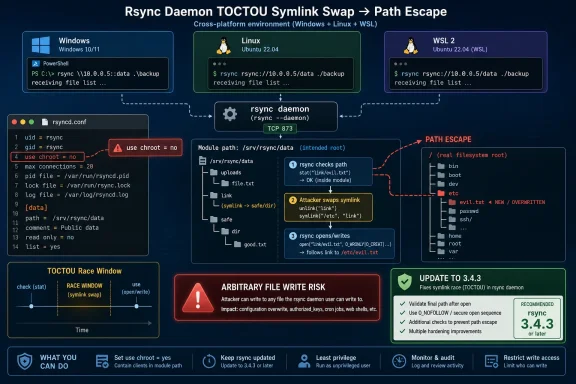
Task: Click checkmark beside Use O_NOFOLLOW secure open
Action: pyautogui.click(x=402, y=313)
